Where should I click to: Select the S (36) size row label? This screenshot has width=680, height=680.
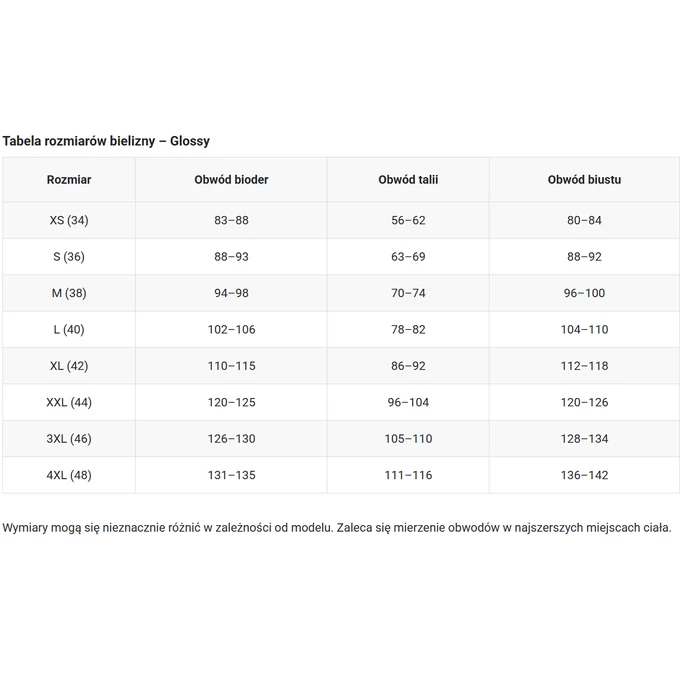point(69,257)
